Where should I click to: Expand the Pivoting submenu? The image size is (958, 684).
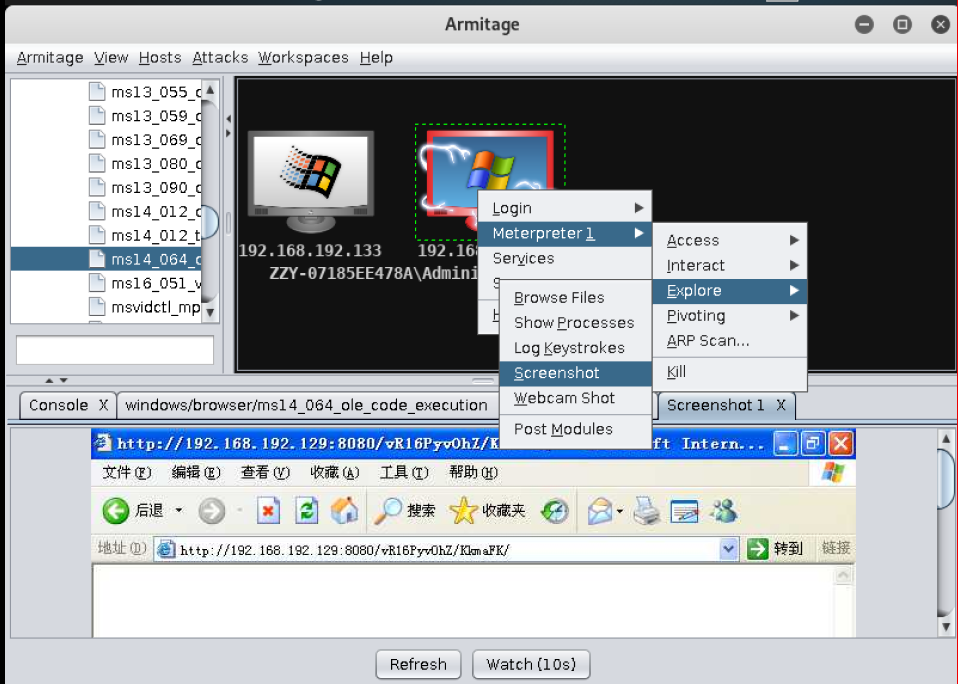(x=730, y=316)
